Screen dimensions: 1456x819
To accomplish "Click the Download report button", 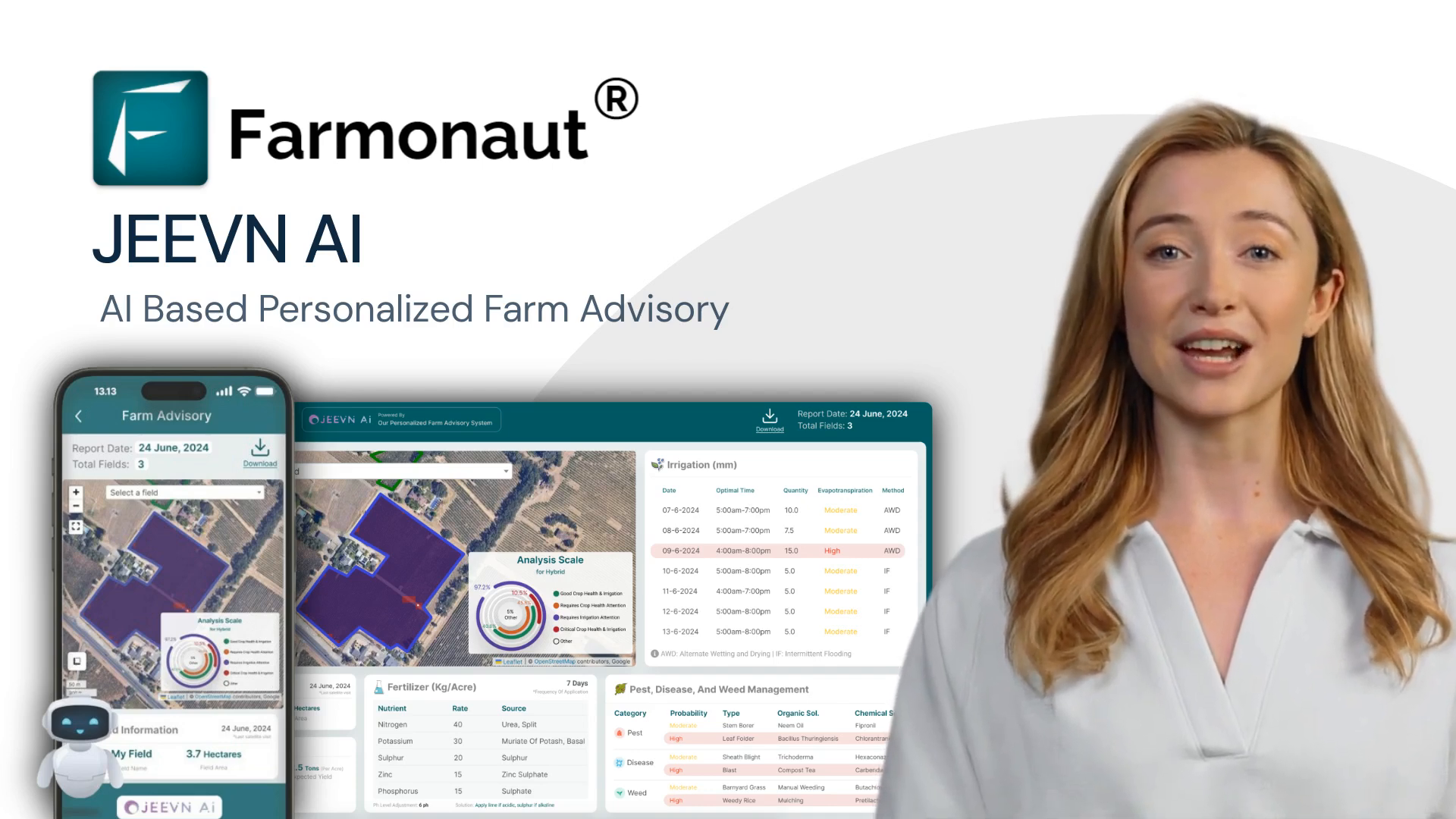I will point(769,420).
